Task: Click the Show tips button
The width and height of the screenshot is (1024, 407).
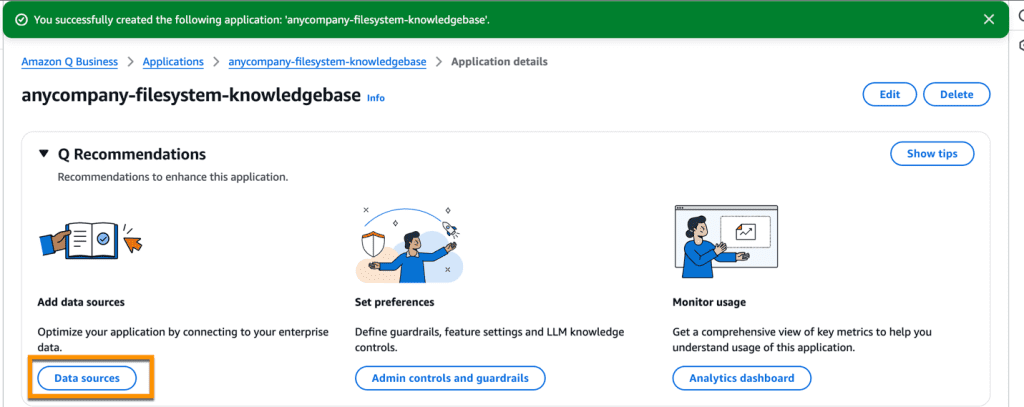Action: point(931,154)
